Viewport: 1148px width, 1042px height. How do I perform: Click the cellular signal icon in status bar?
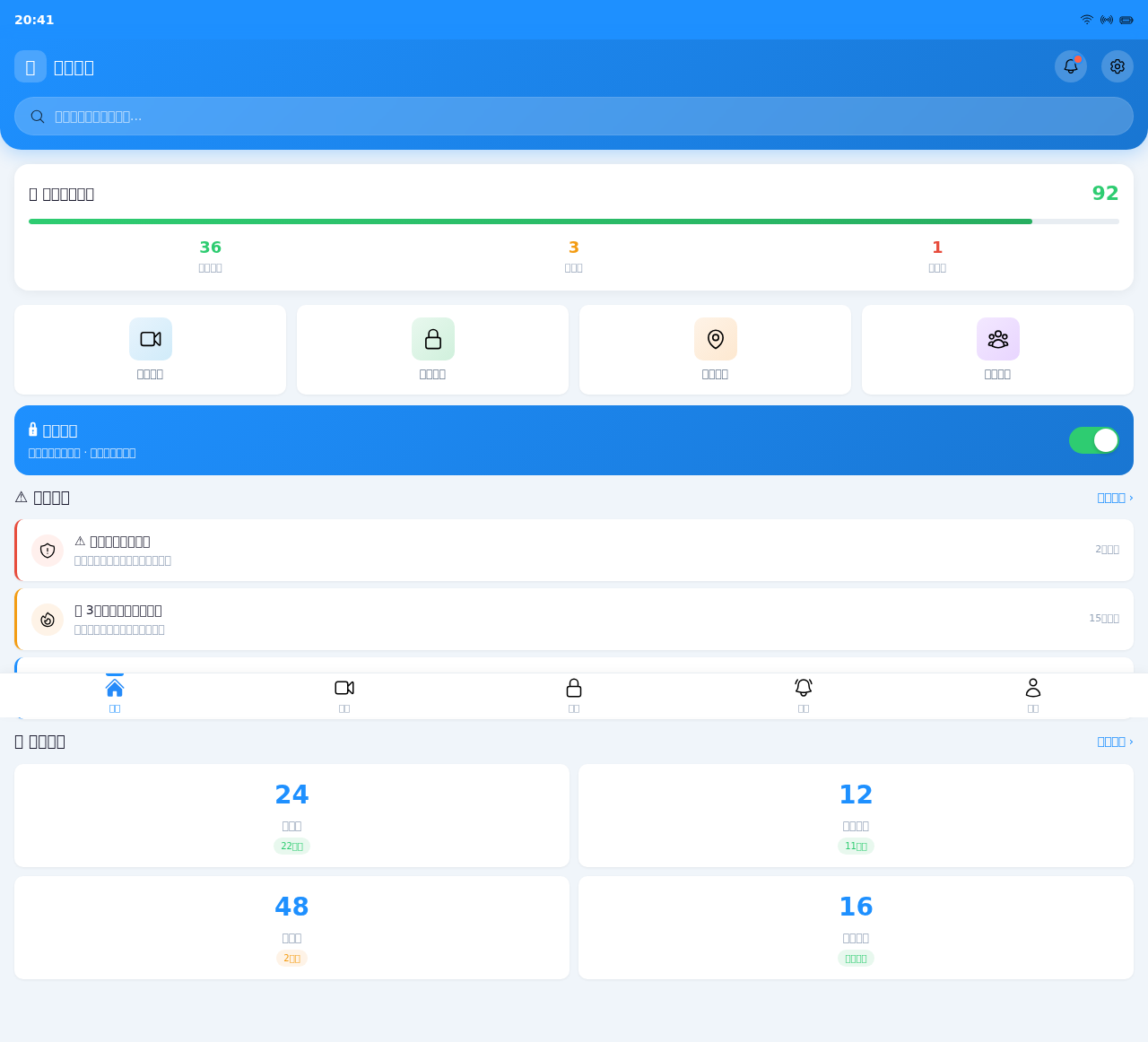[1107, 20]
